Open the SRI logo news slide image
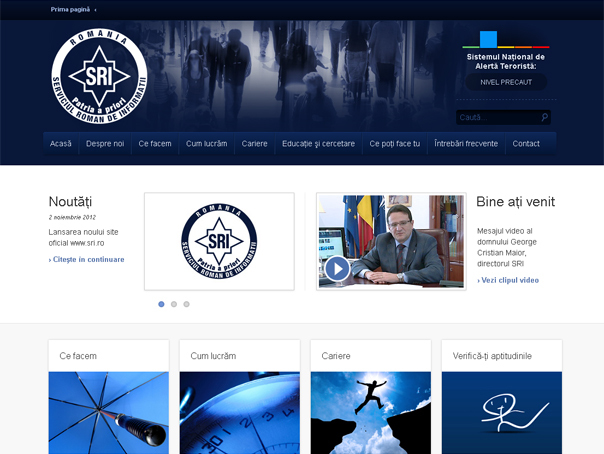 tap(219, 241)
